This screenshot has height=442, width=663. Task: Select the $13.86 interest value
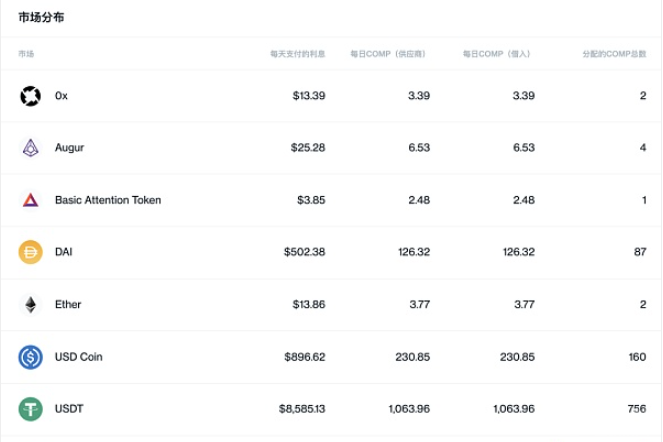pos(309,305)
